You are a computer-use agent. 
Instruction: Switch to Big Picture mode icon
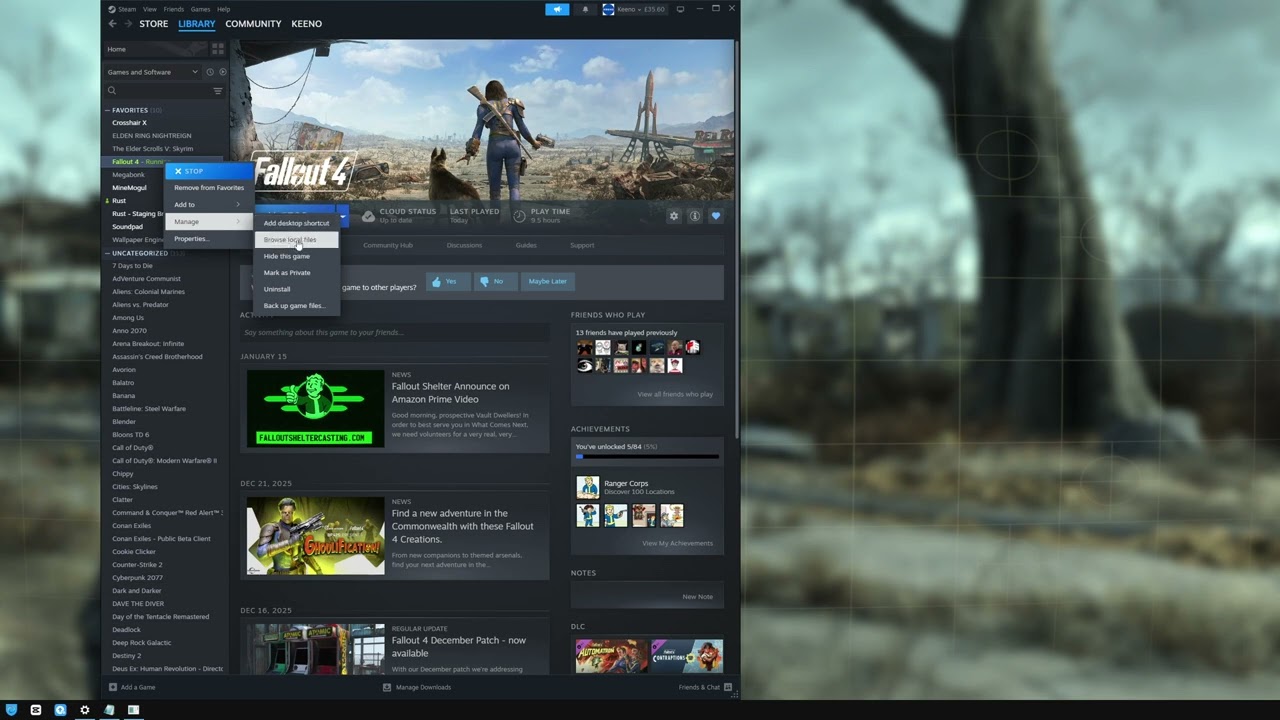pos(681,9)
